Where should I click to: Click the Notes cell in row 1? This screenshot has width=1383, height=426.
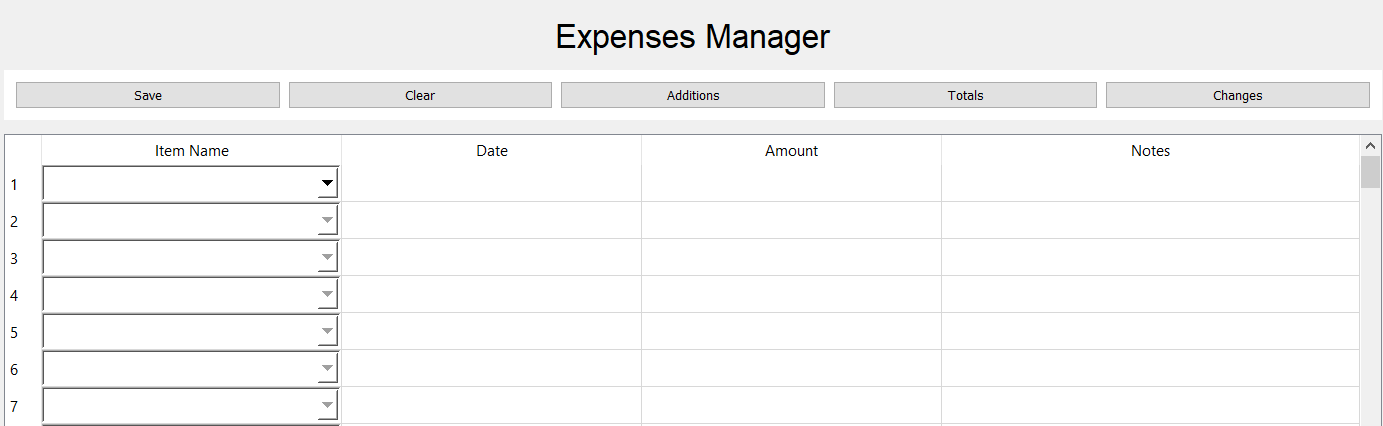(1150, 184)
